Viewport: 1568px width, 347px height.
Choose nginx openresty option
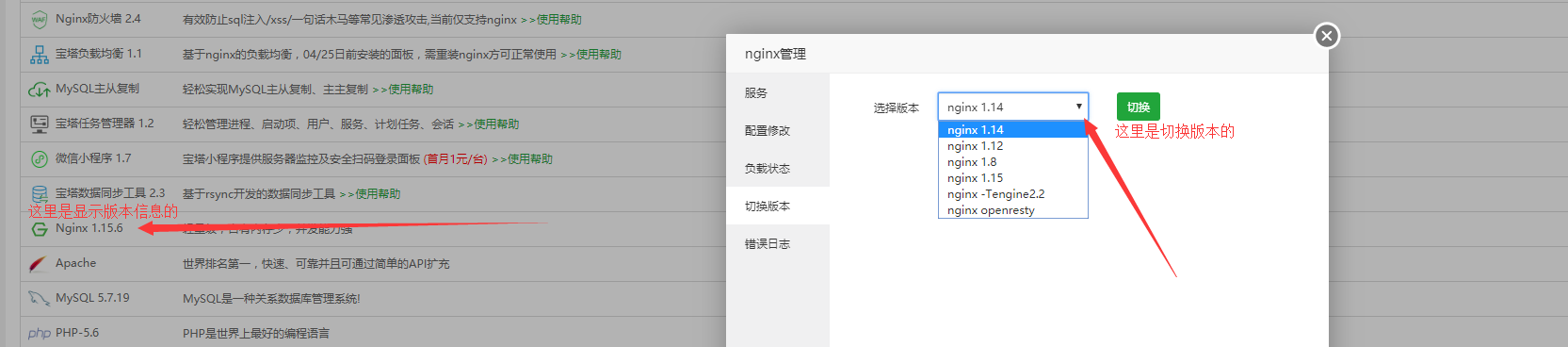click(1013, 210)
